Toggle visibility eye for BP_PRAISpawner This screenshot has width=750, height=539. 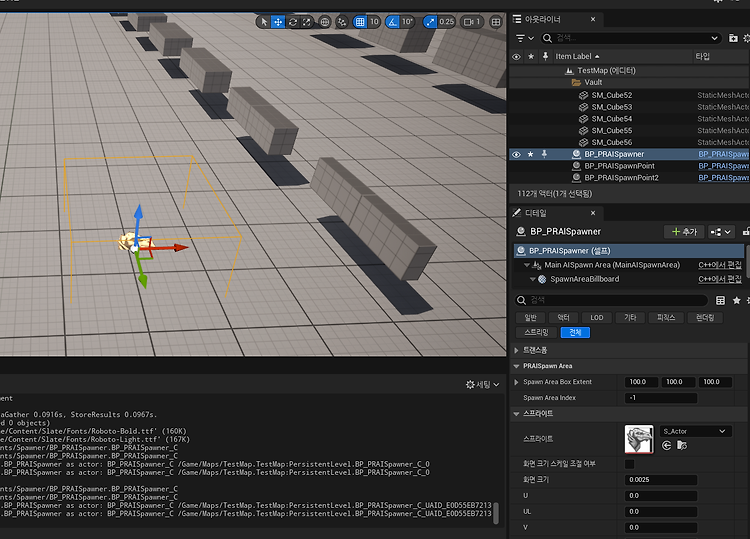pyautogui.click(x=516, y=154)
